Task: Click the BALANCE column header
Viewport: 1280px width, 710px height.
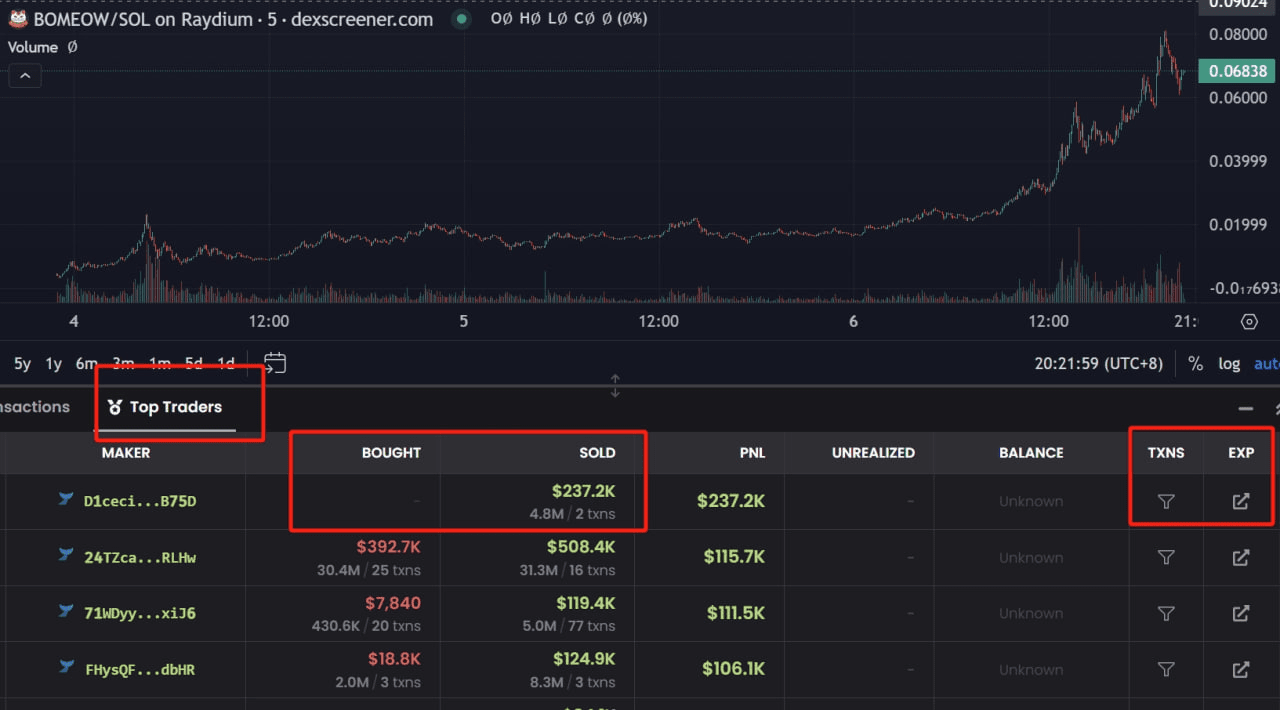Action: coord(1031,453)
